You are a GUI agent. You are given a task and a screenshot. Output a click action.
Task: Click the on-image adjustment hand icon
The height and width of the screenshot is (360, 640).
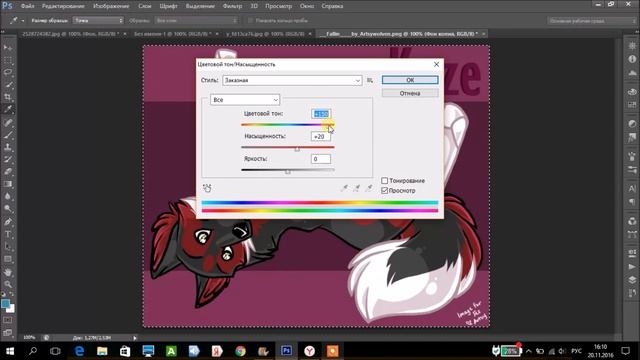coord(207,188)
